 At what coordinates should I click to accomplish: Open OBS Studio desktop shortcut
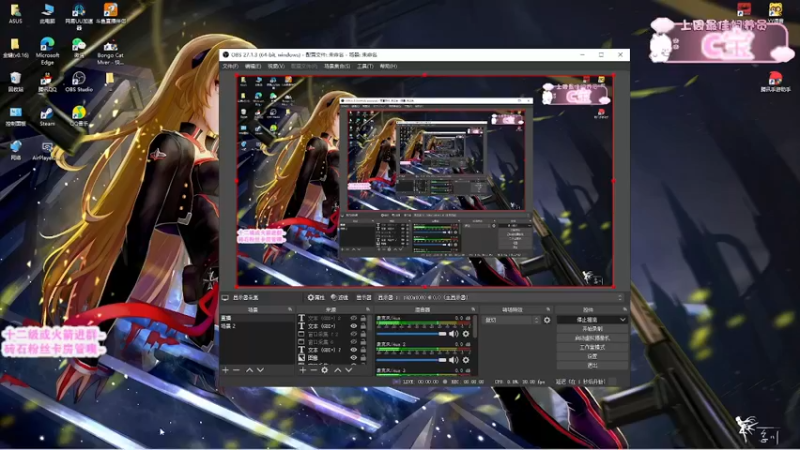coord(79,82)
